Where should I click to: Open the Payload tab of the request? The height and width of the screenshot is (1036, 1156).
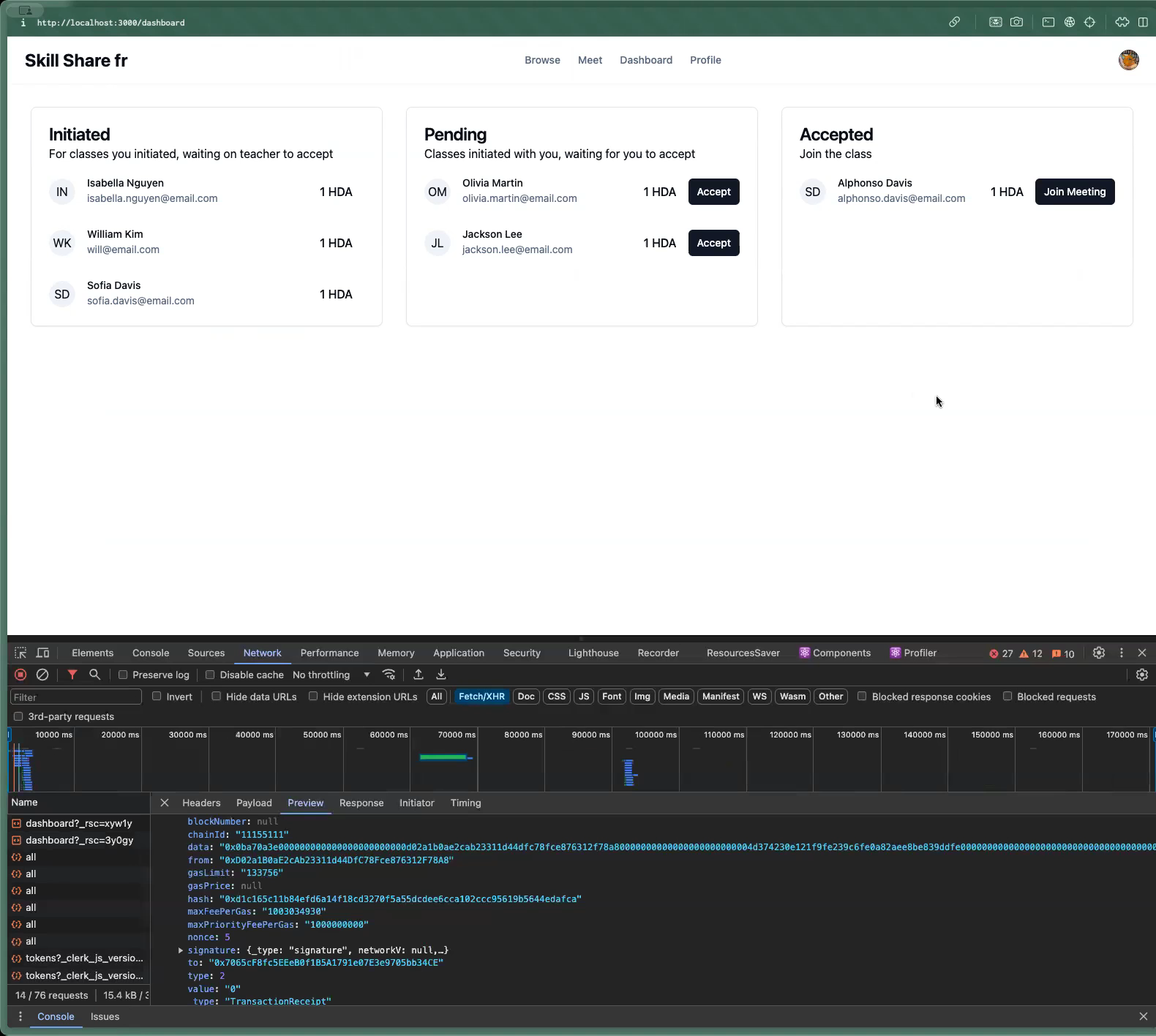(254, 803)
